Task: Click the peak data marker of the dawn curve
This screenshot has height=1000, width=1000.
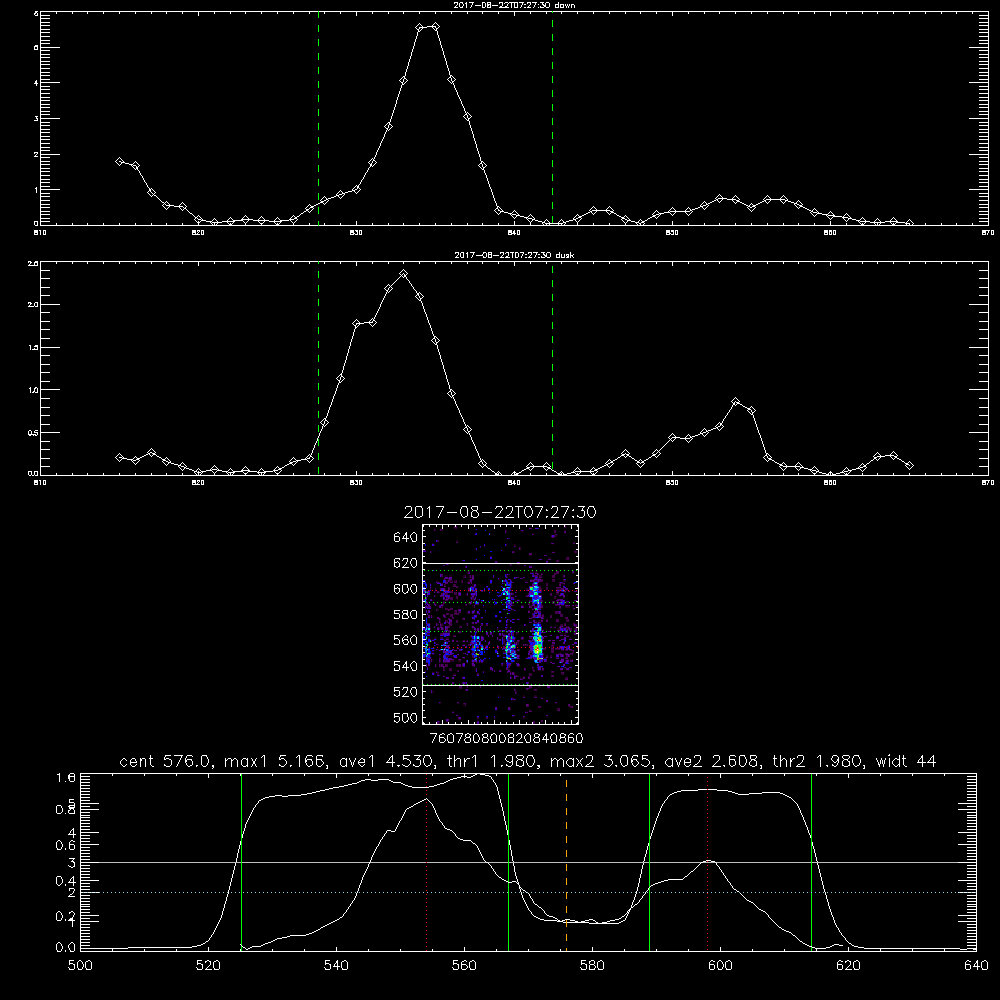Action: [435, 26]
